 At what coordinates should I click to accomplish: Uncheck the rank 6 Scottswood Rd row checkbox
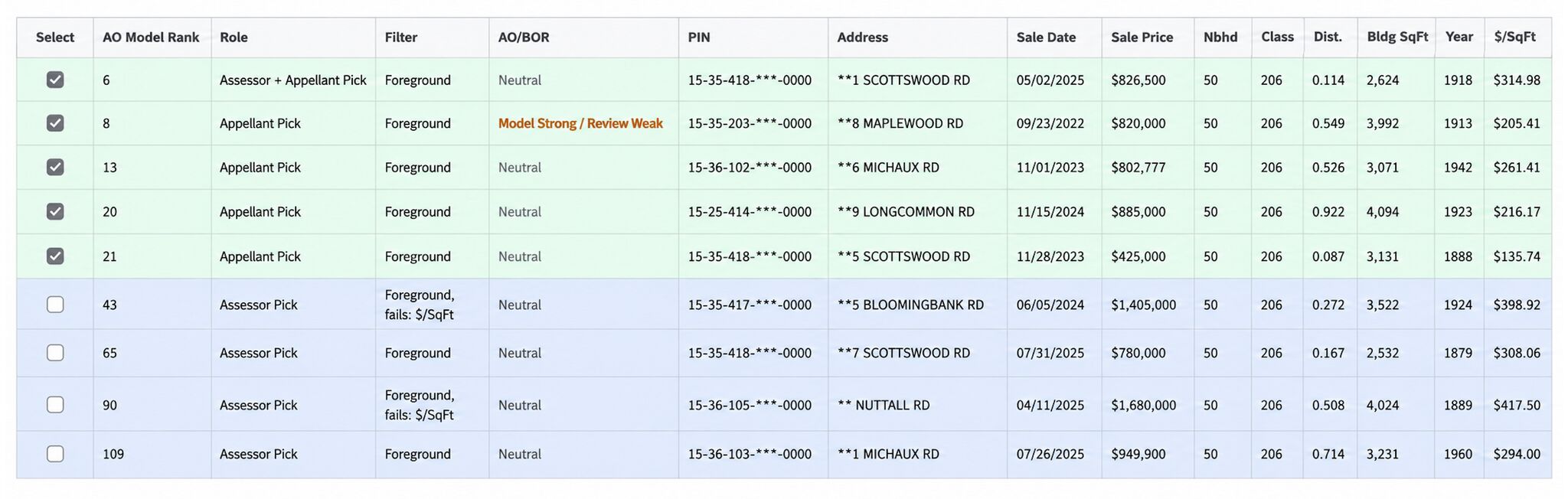55,80
